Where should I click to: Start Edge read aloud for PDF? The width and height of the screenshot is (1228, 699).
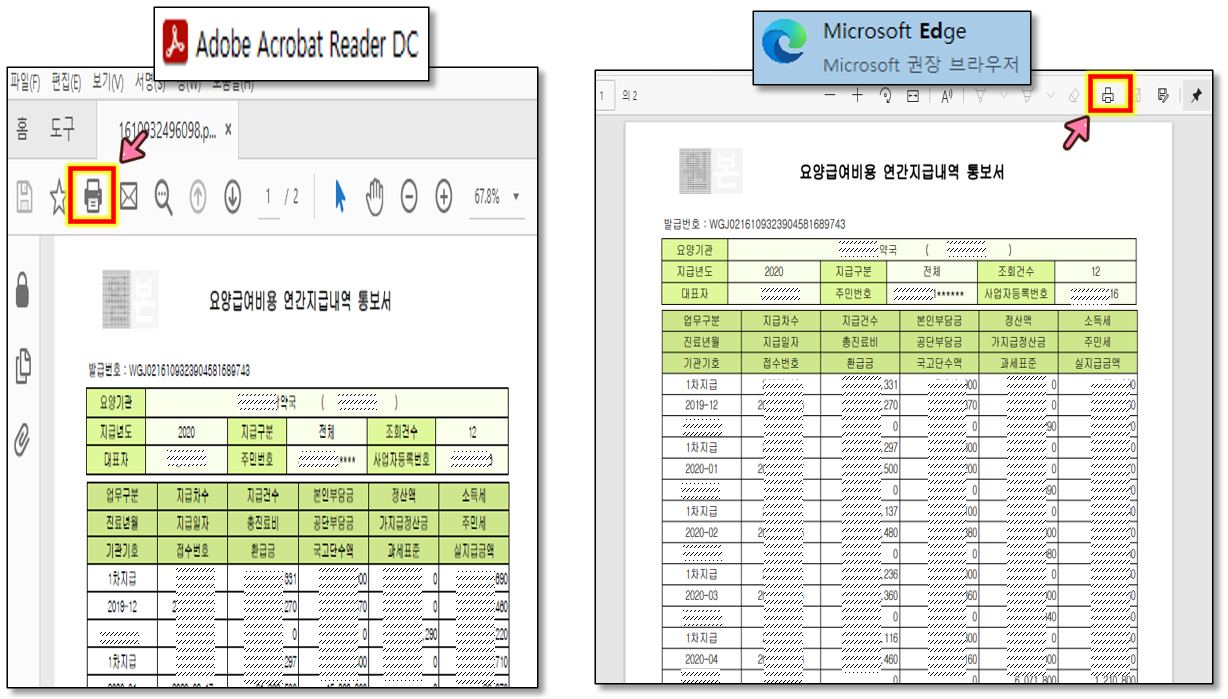[x=945, y=96]
